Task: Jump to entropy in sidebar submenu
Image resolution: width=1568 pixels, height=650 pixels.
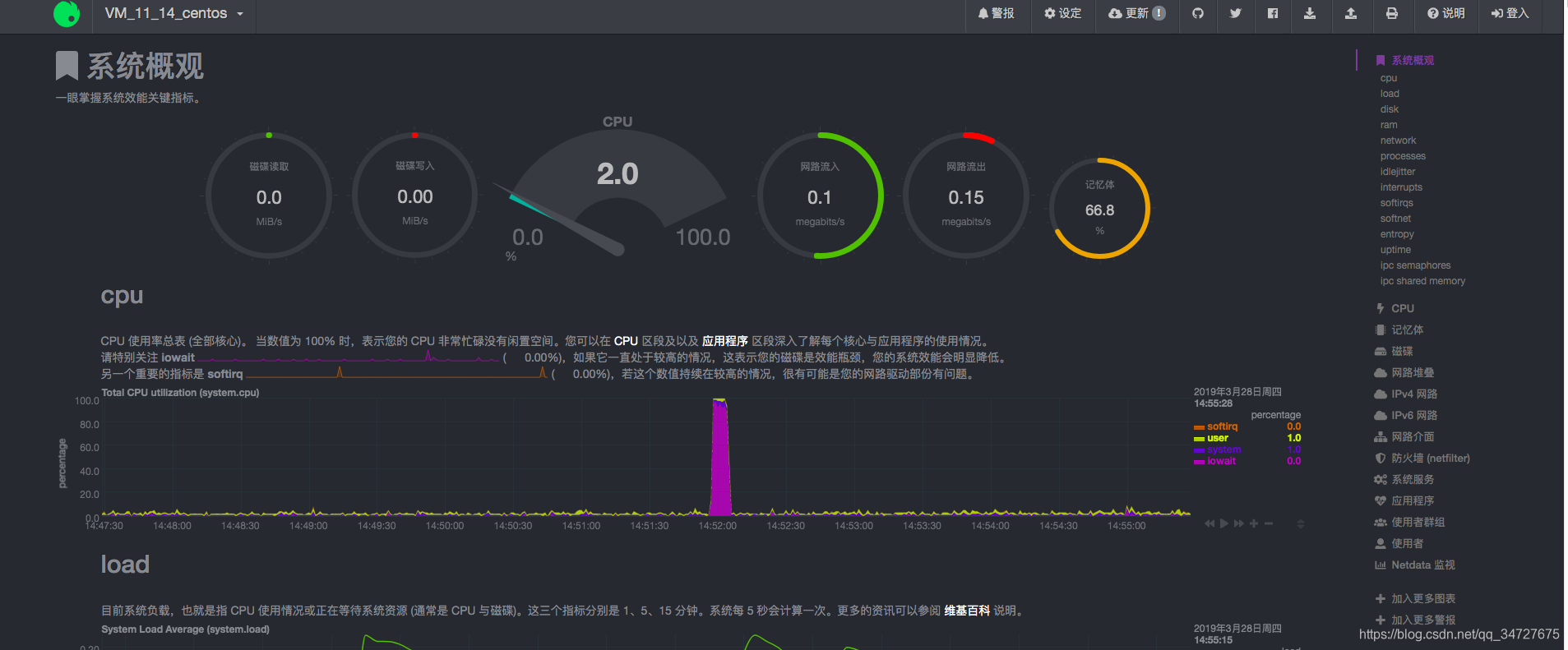Action: [1397, 234]
